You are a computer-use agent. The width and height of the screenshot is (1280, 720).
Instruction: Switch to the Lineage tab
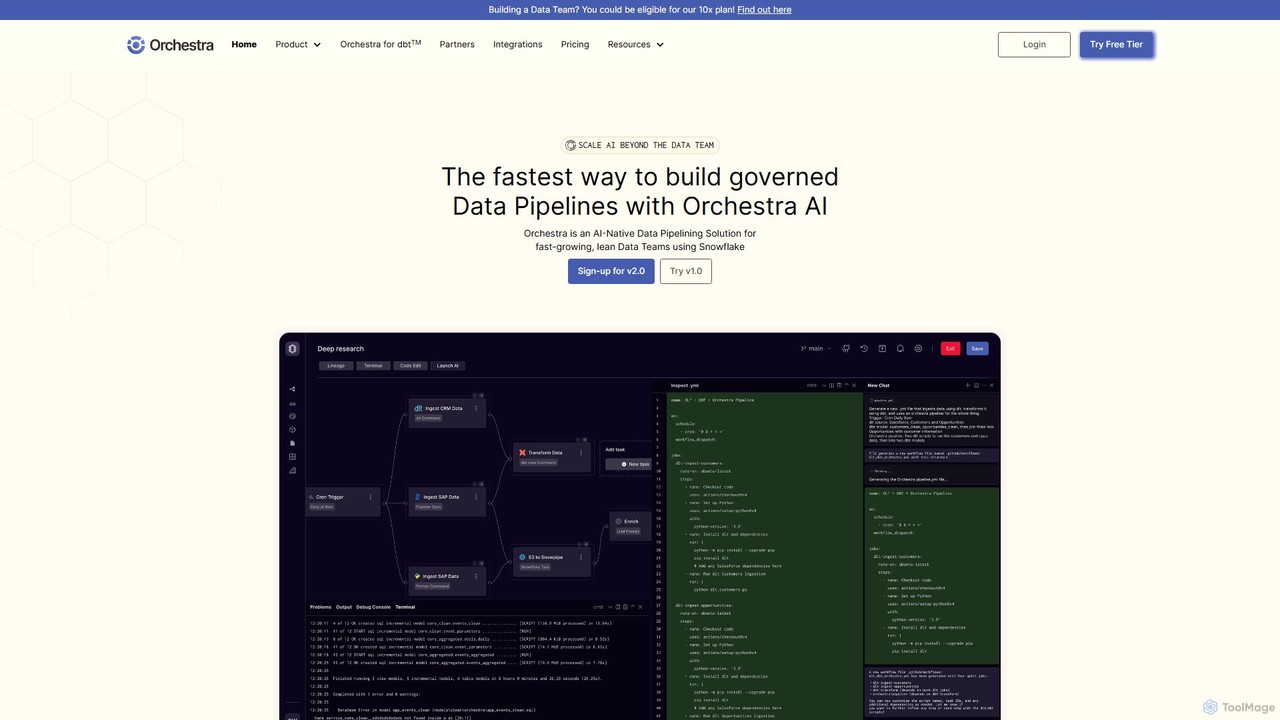point(336,366)
